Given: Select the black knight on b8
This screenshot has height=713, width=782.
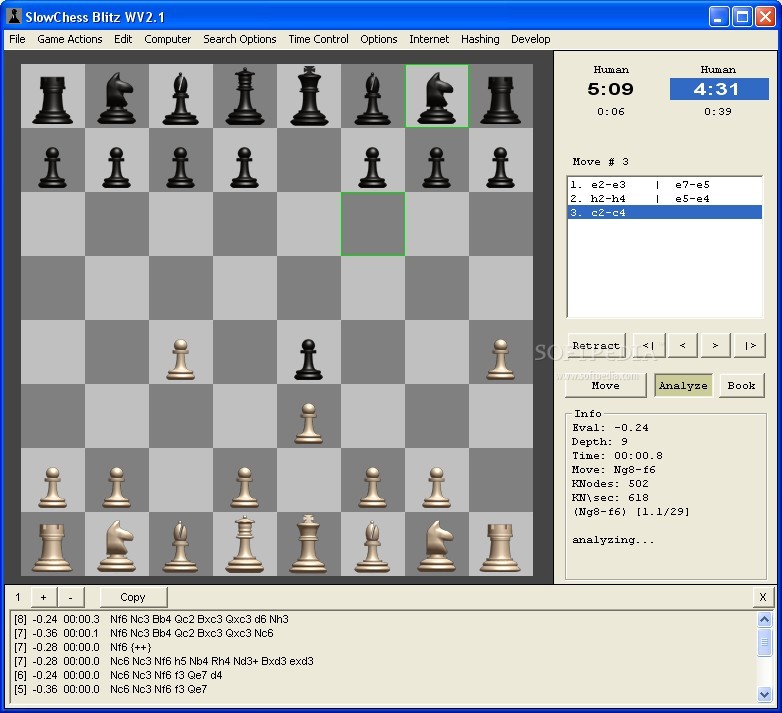Looking at the screenshot, I should coord(116,98).
